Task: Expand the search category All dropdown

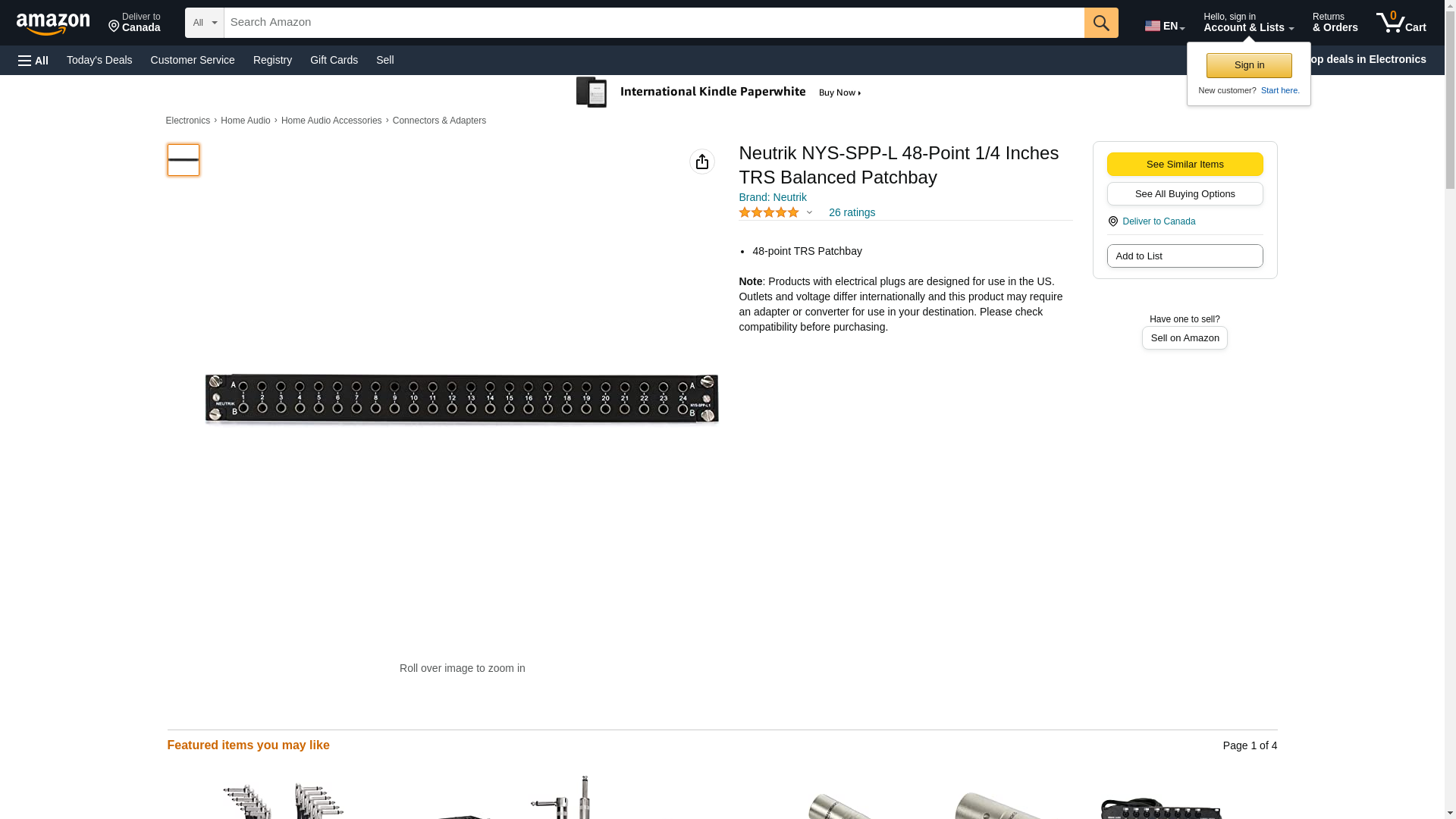Action: [205, 23]
